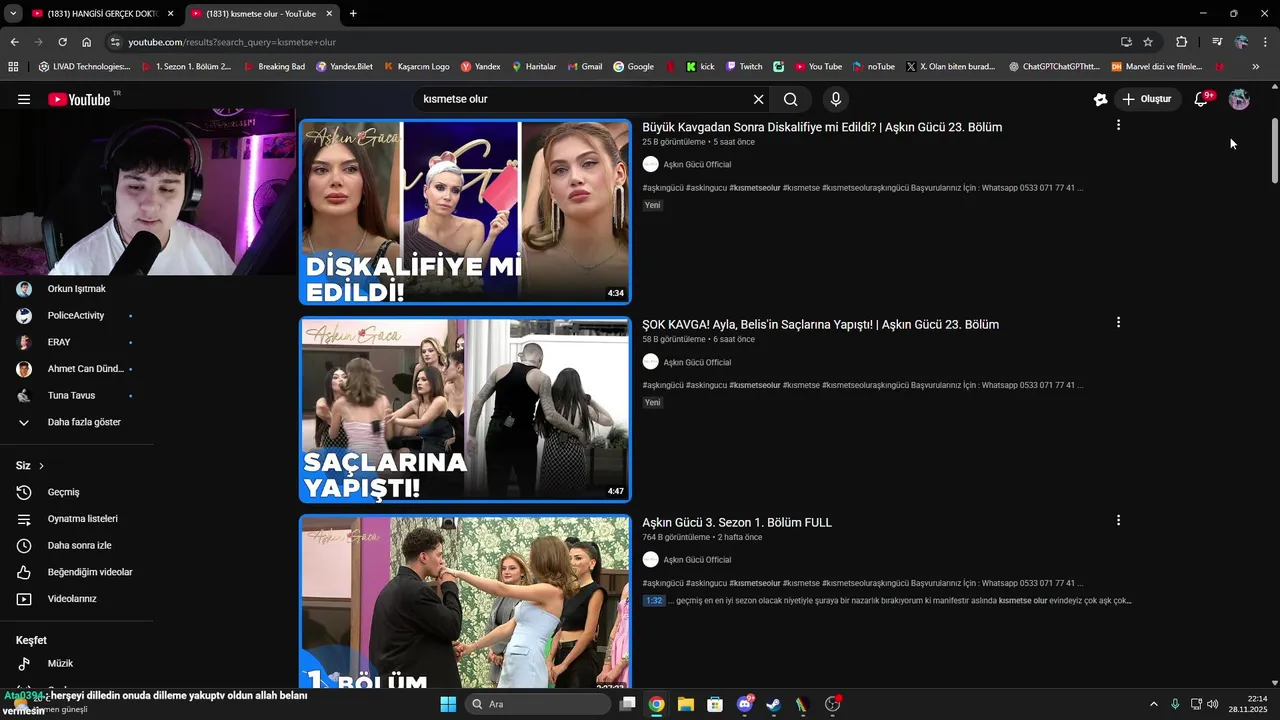Open ŞOK KAVGA! Ayla, Belis'in video title

click(820, 324)
